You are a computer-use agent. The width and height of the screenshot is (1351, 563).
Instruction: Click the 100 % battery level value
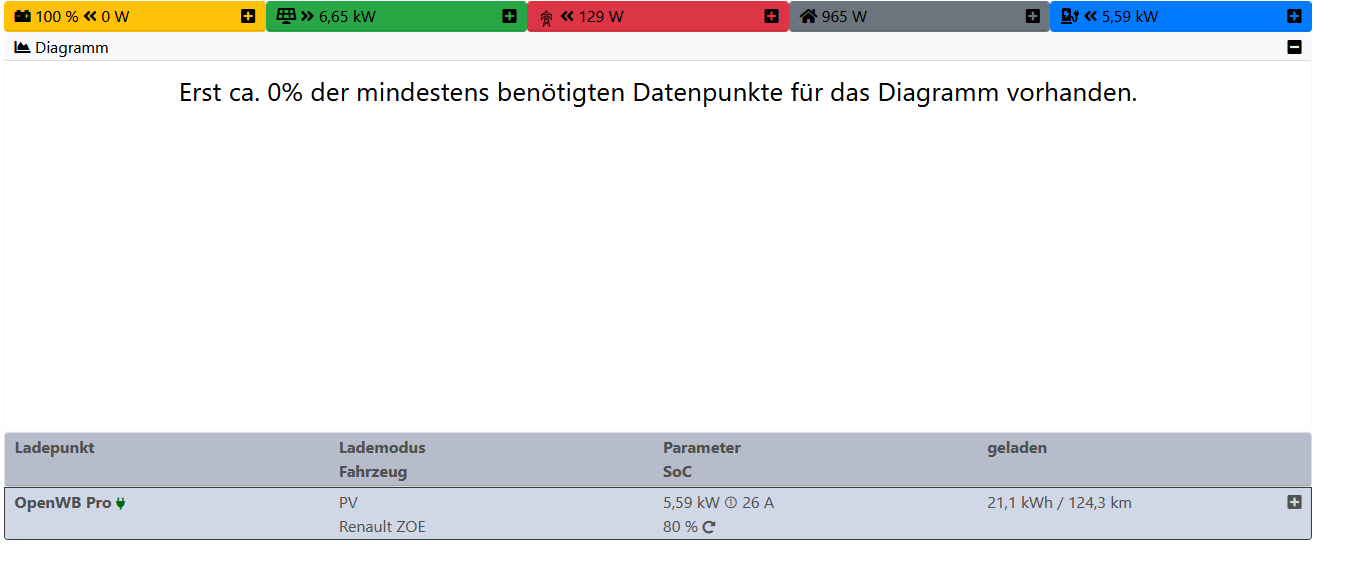click(57, 17)
